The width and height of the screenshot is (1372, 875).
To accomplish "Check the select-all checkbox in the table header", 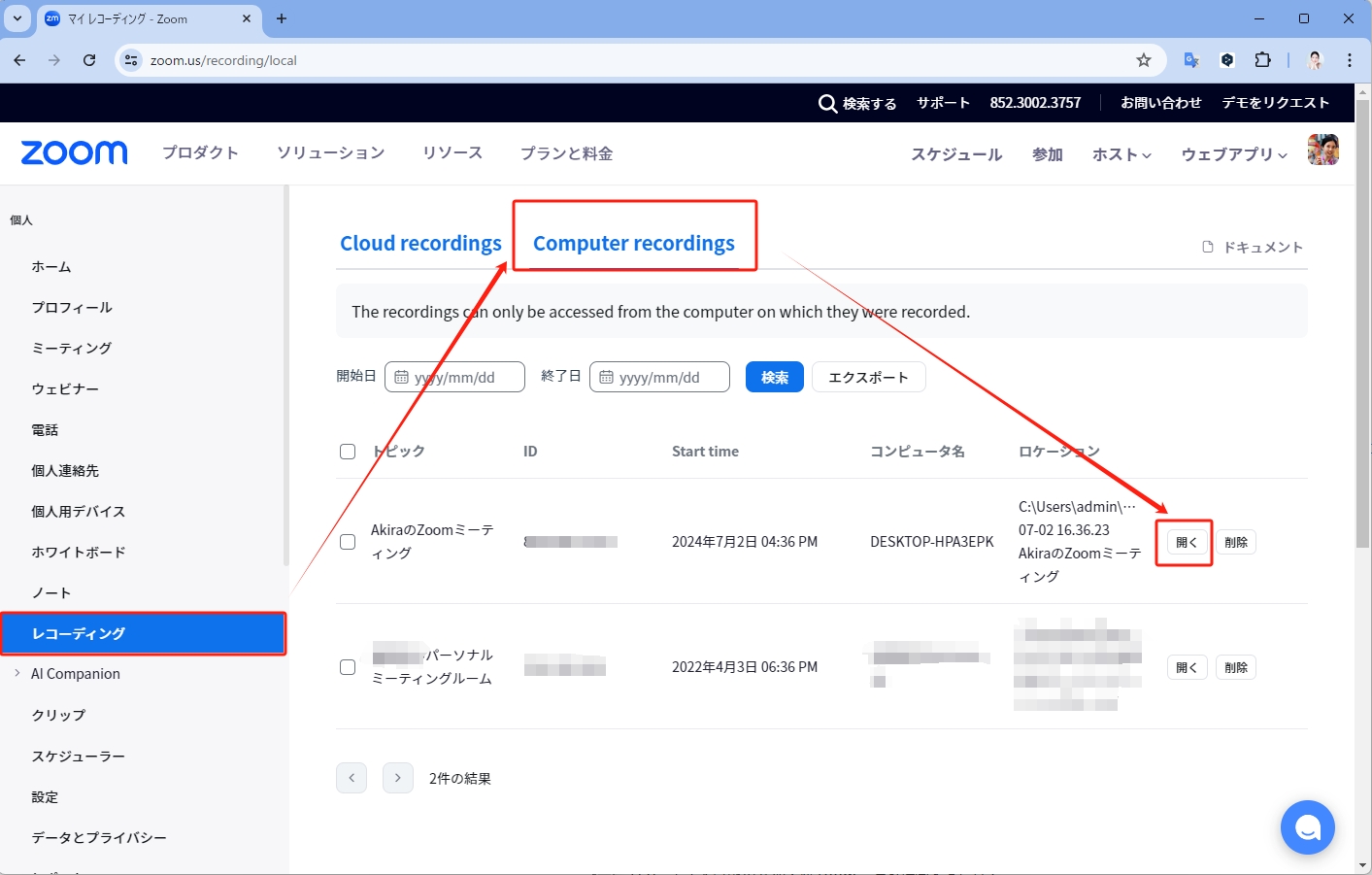I will tap(348, 451).
